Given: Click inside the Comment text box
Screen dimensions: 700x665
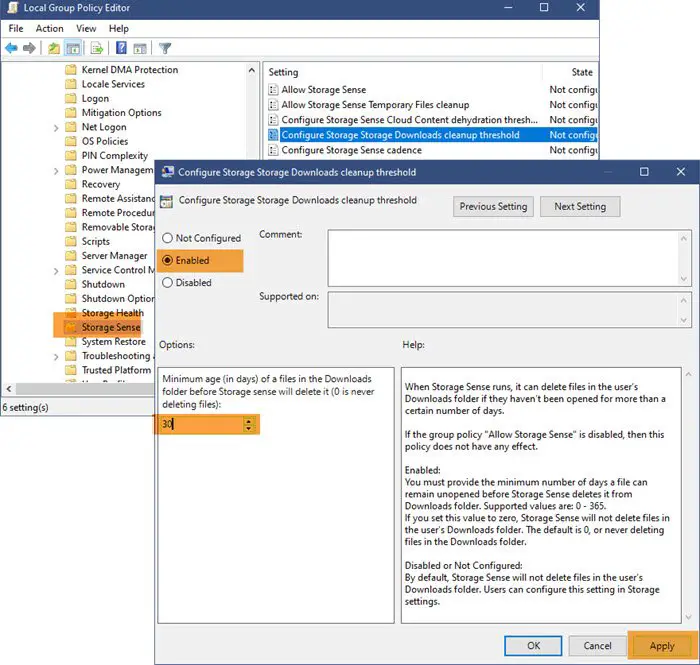Looking at the screenshot, I should (503, 258).
